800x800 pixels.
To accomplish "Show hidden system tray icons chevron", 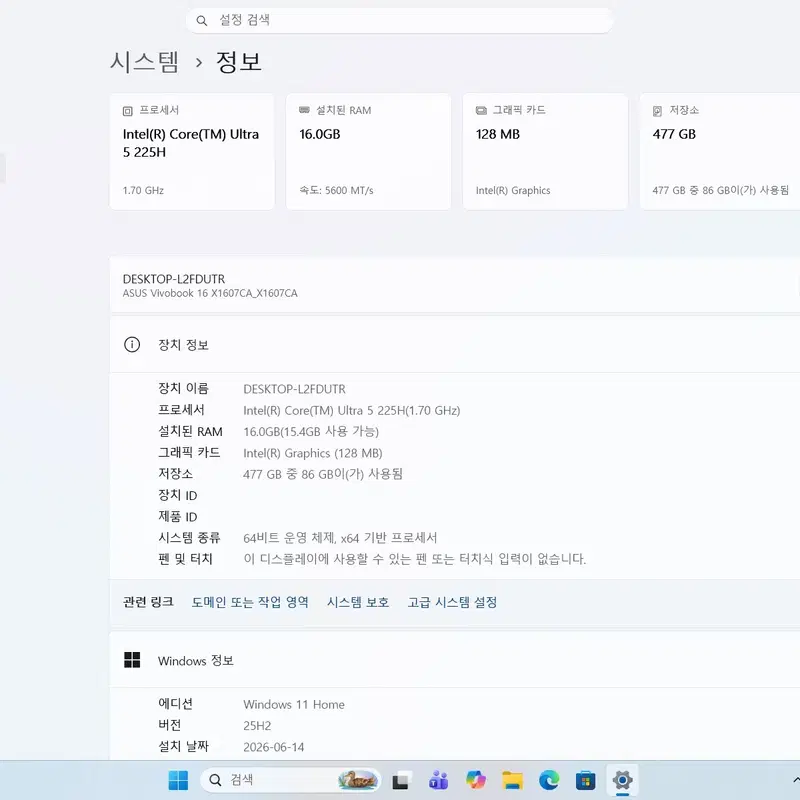I will click(x=796, y=780).
